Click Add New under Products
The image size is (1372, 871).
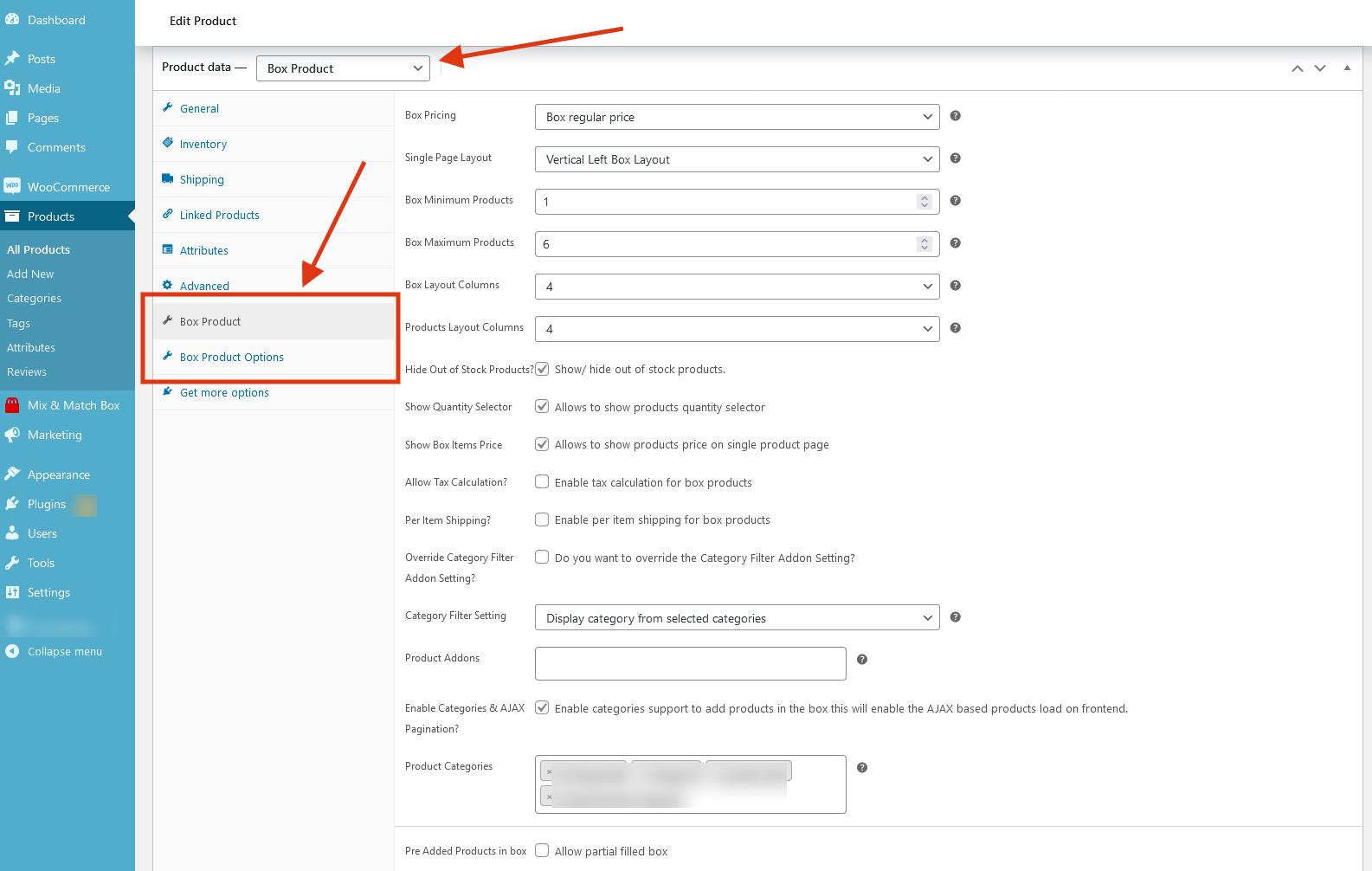coord(30,274)
